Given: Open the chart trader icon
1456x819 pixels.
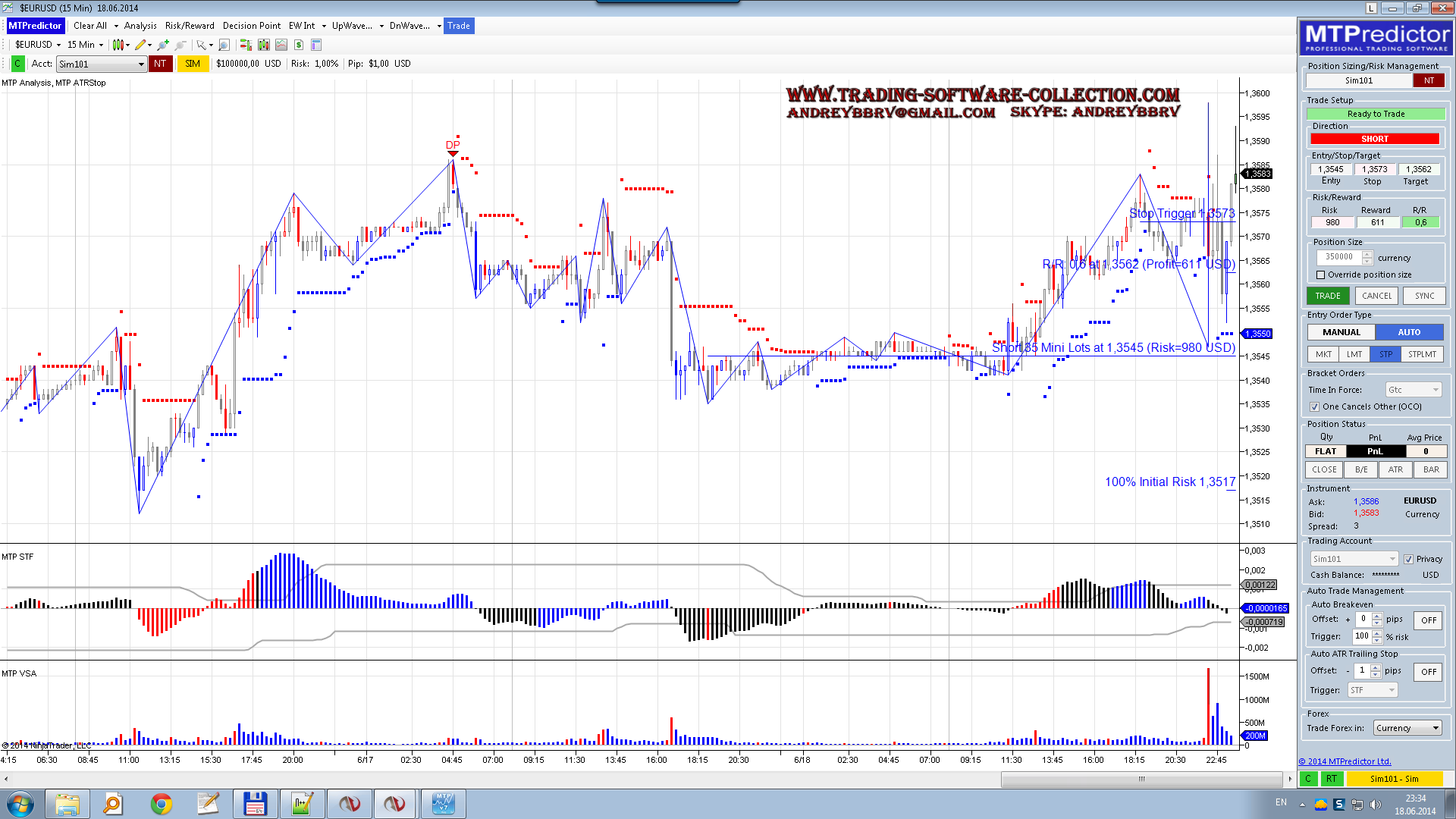Looking at the screenshot, I should pos(246,45).
